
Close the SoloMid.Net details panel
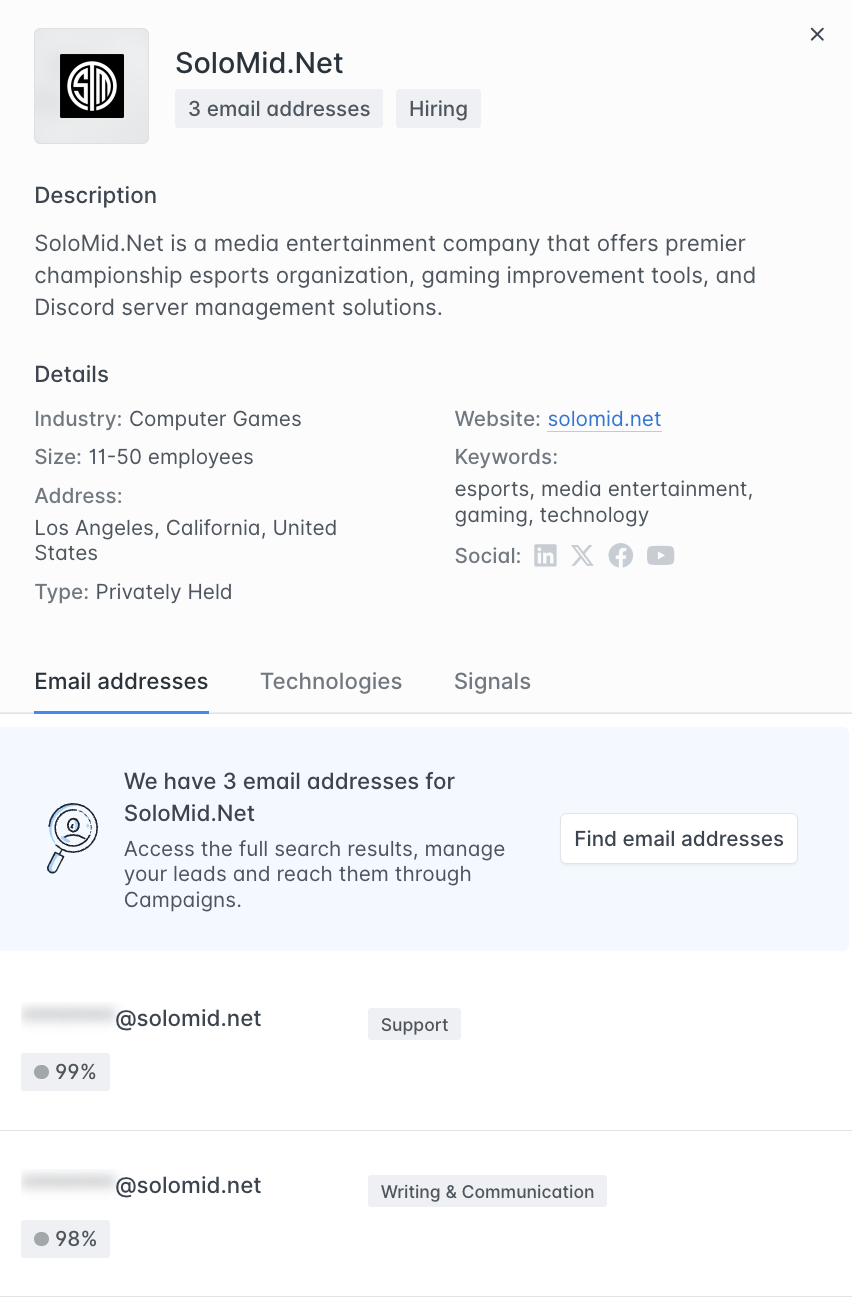pyautogui.click(x=817, y=34)
